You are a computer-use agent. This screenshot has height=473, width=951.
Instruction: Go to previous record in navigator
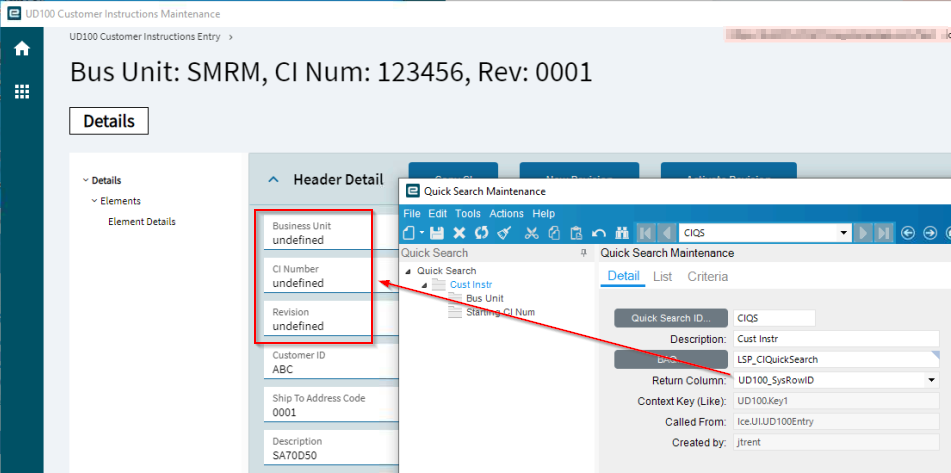pos(667,233)
